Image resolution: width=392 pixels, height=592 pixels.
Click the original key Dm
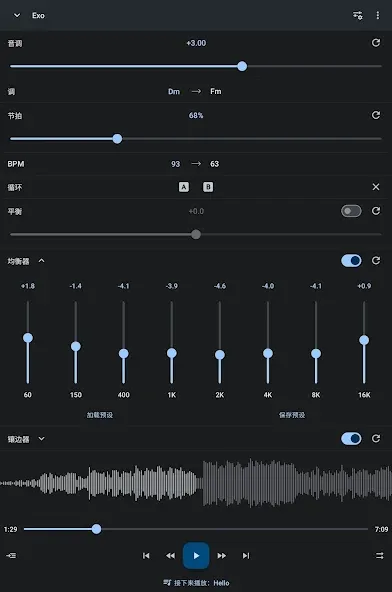[x=174, y=91]
